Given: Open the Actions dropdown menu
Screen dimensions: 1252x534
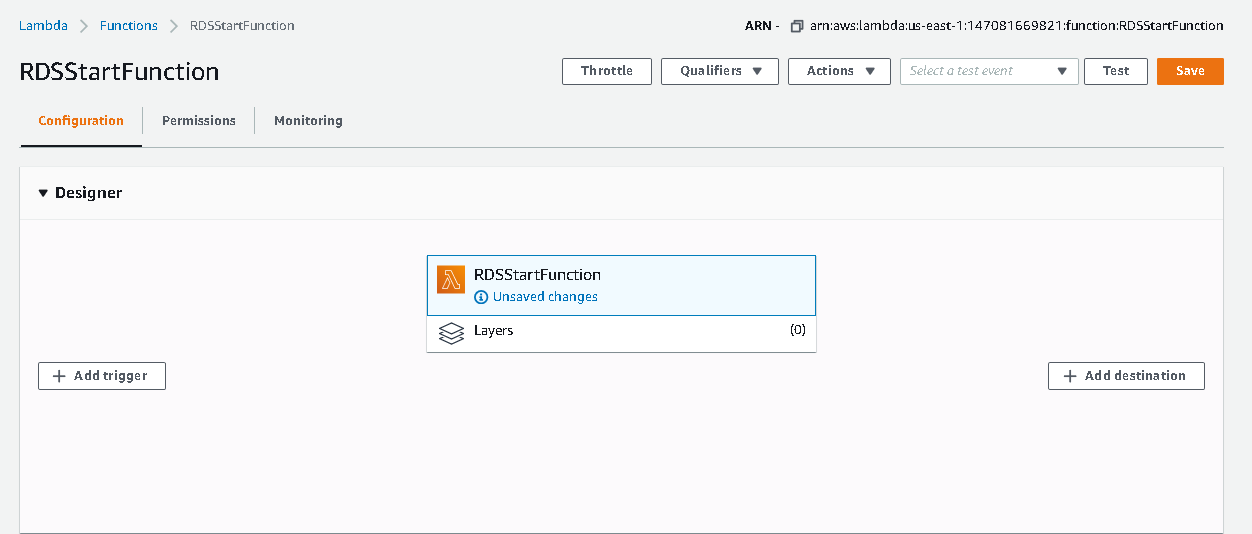Looking at the screenshot, I should (839, 71).
